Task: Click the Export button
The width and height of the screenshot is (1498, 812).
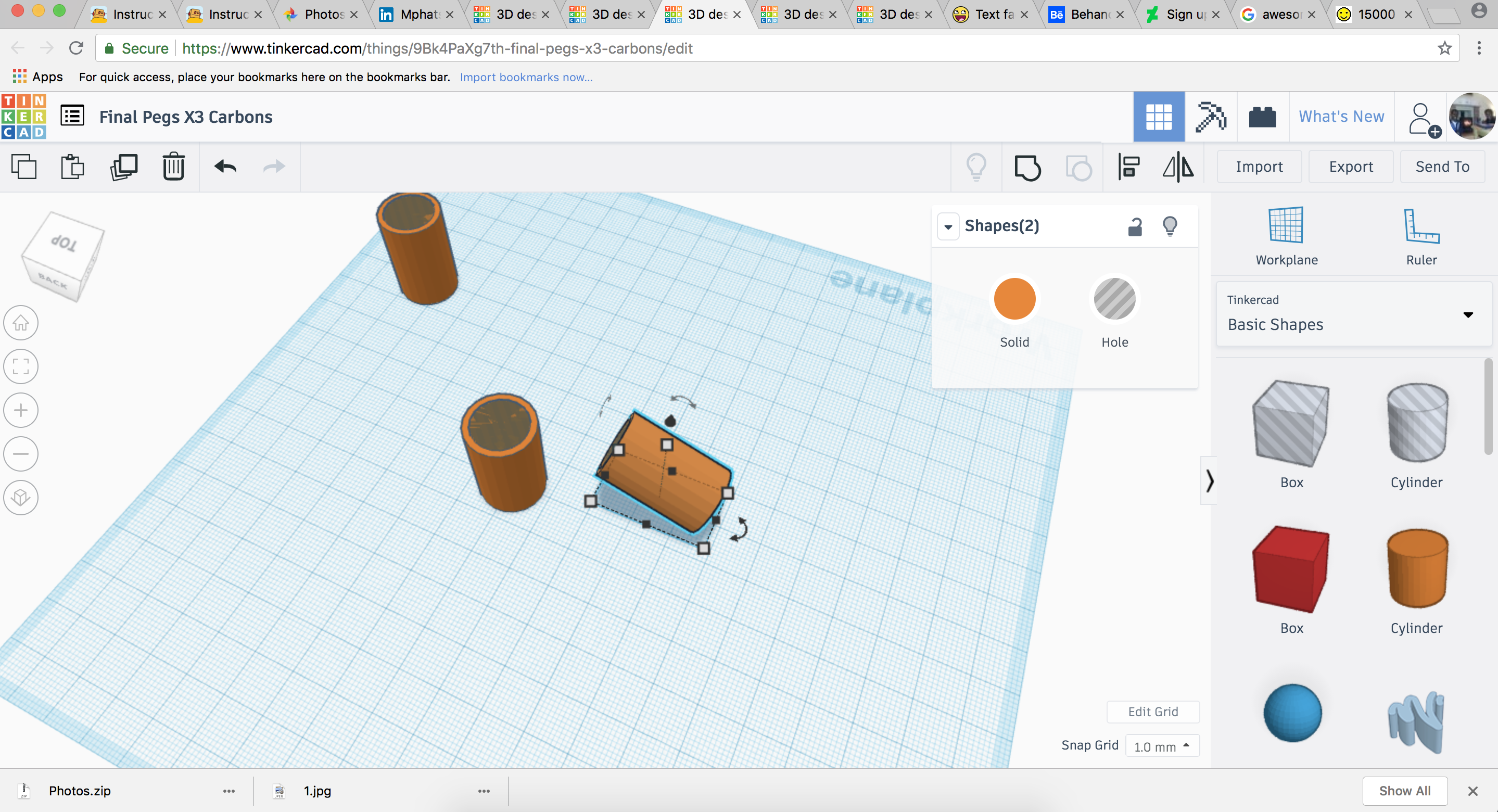Action: pyautogui.click(x=1350, y=167)
